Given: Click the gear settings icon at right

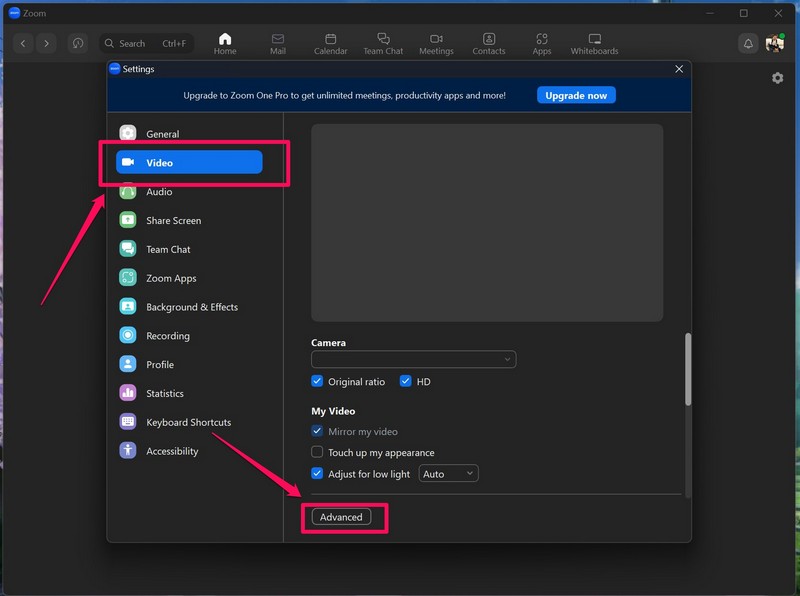Looking at the screenshot, I should click(x=777, y=78).
